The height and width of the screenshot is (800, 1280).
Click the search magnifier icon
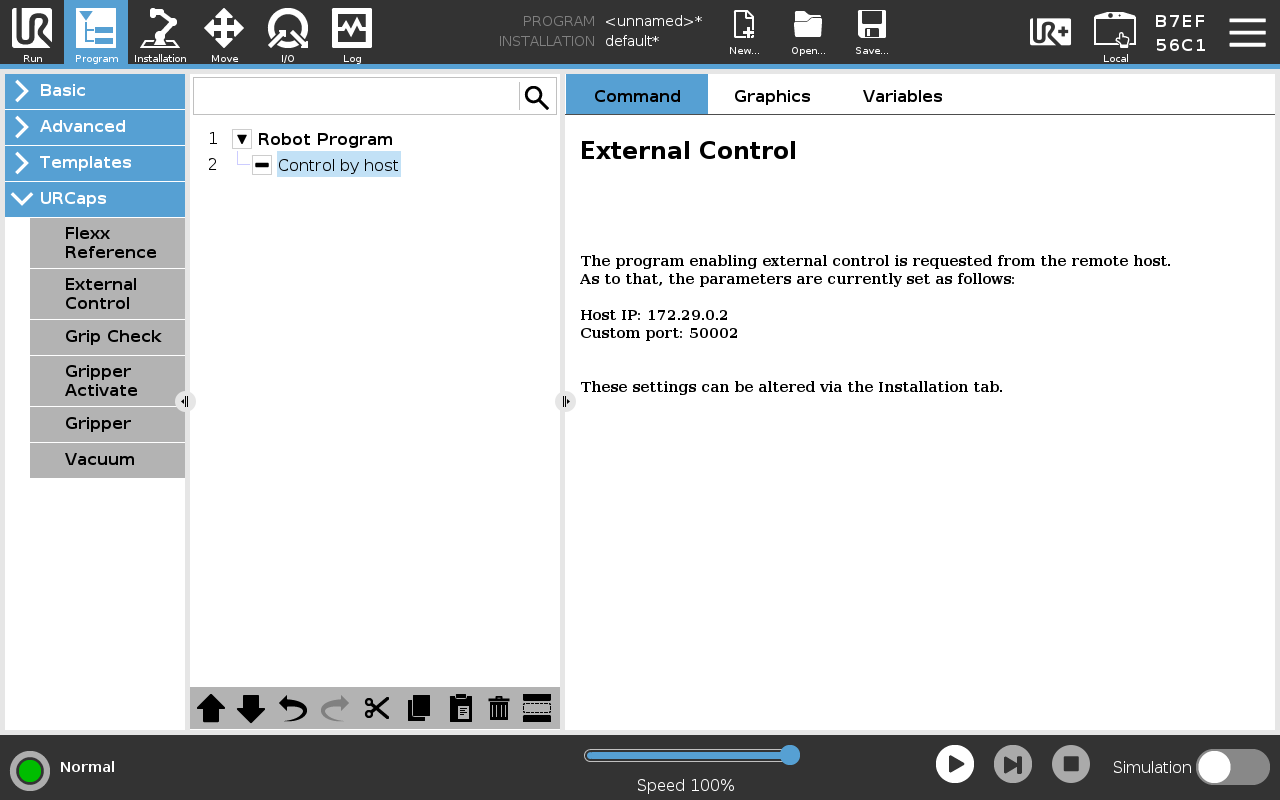pyautogui.click(x=537, y=97)
